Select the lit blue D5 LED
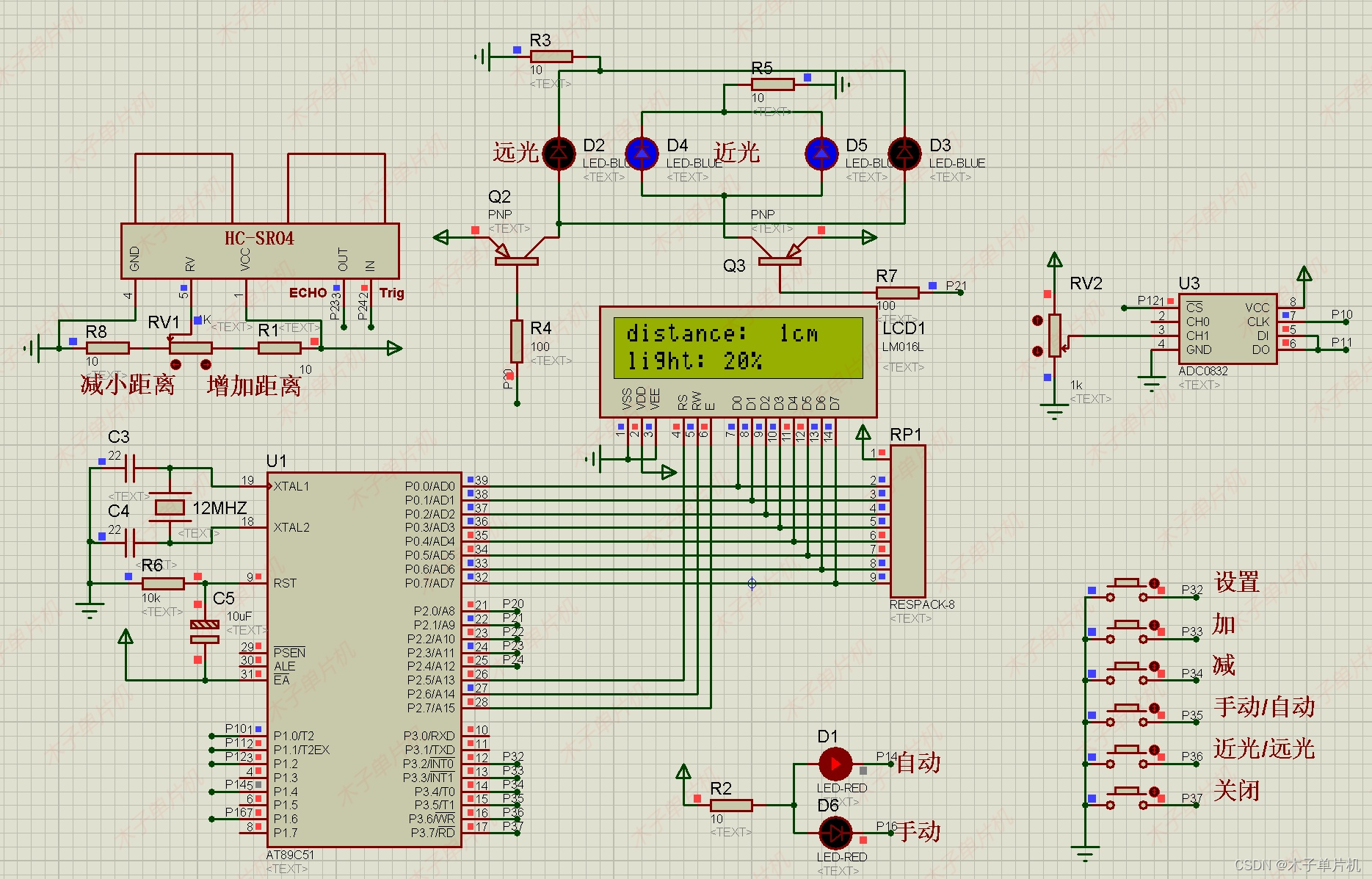 pos(821,153)
